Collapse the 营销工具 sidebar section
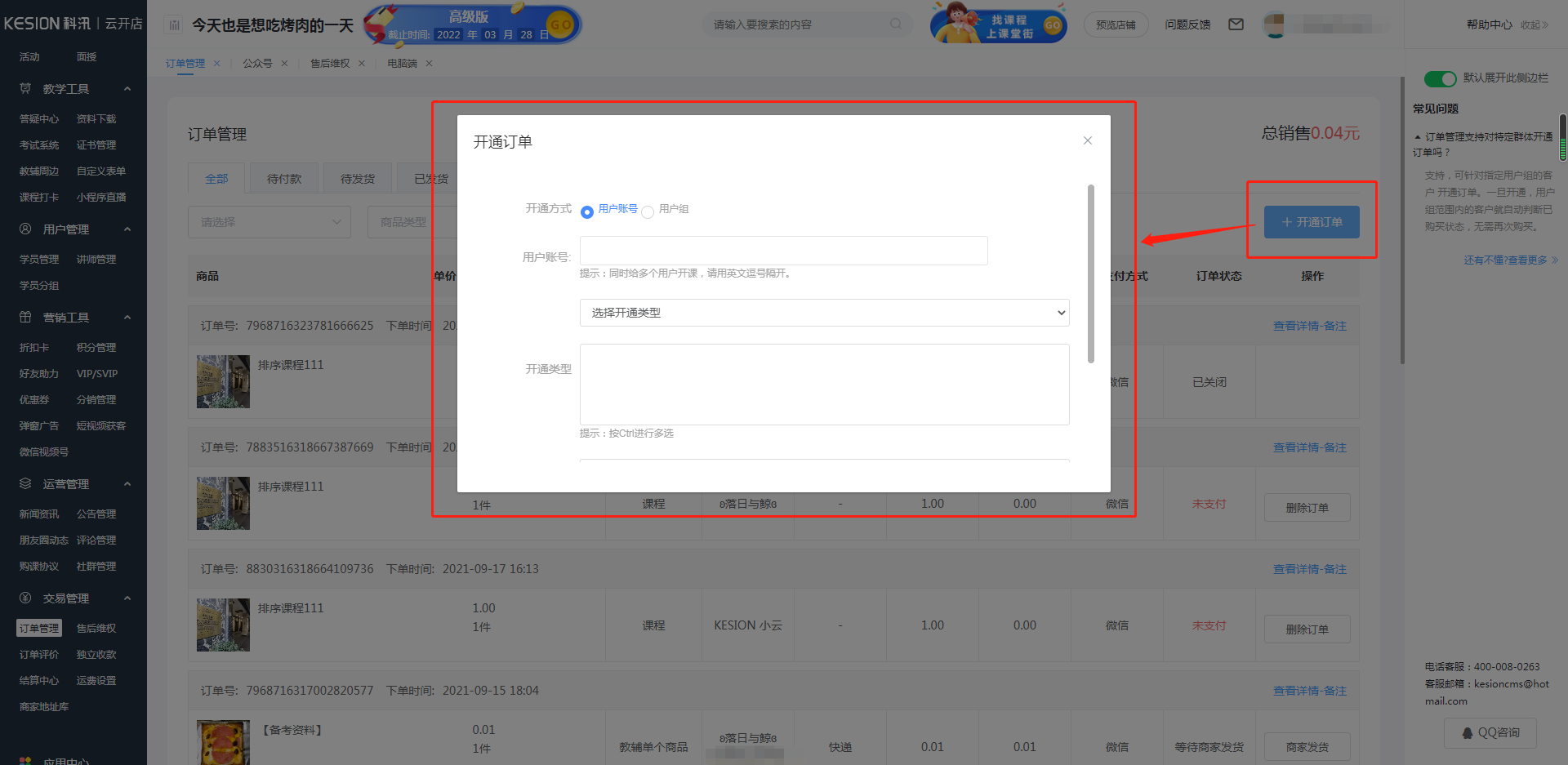 point(127,317)
